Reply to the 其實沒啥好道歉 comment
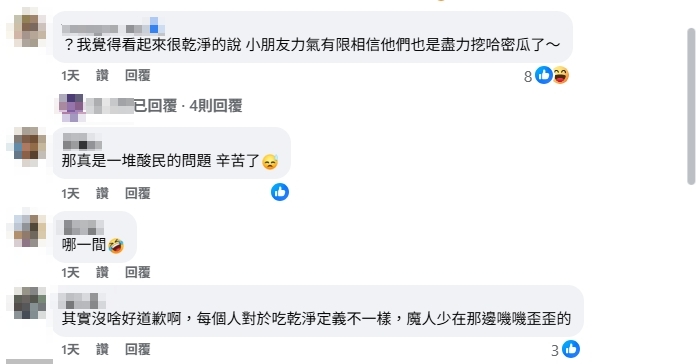Screen dimensions: 696x364 (138, 349)
